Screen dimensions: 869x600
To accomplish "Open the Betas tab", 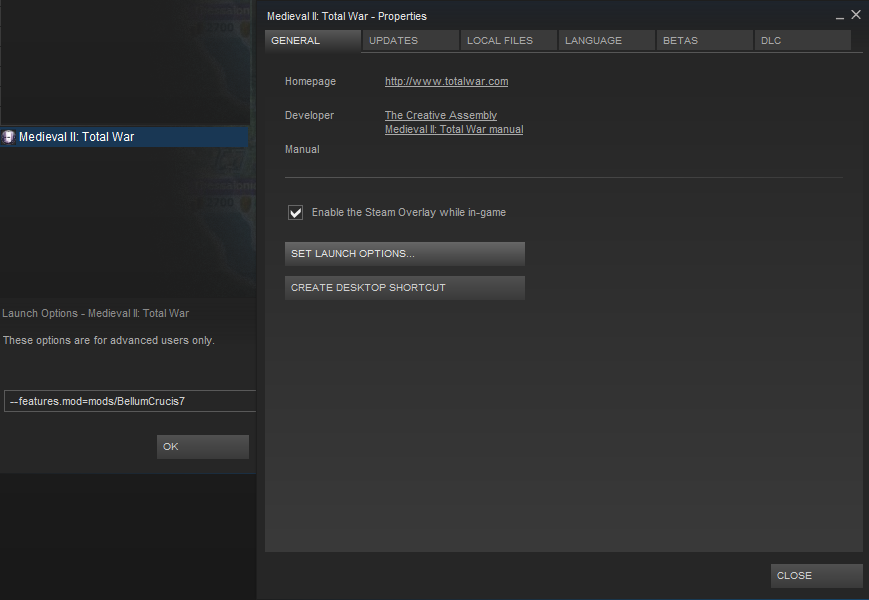I will tap(705, 41).
